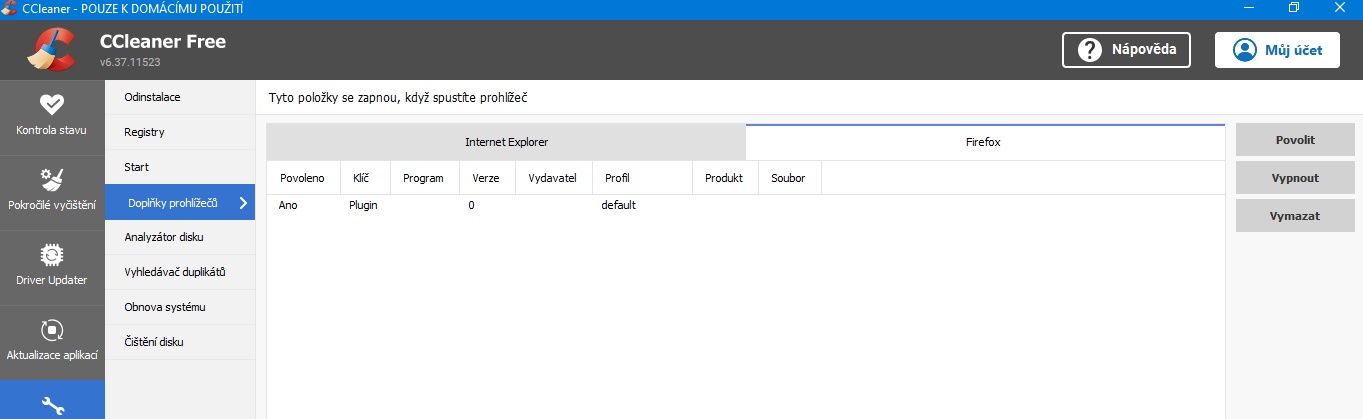Open Pokročilé vyčištění broom section
This screenshot has width=1363, height=419.
pos(52,192)
